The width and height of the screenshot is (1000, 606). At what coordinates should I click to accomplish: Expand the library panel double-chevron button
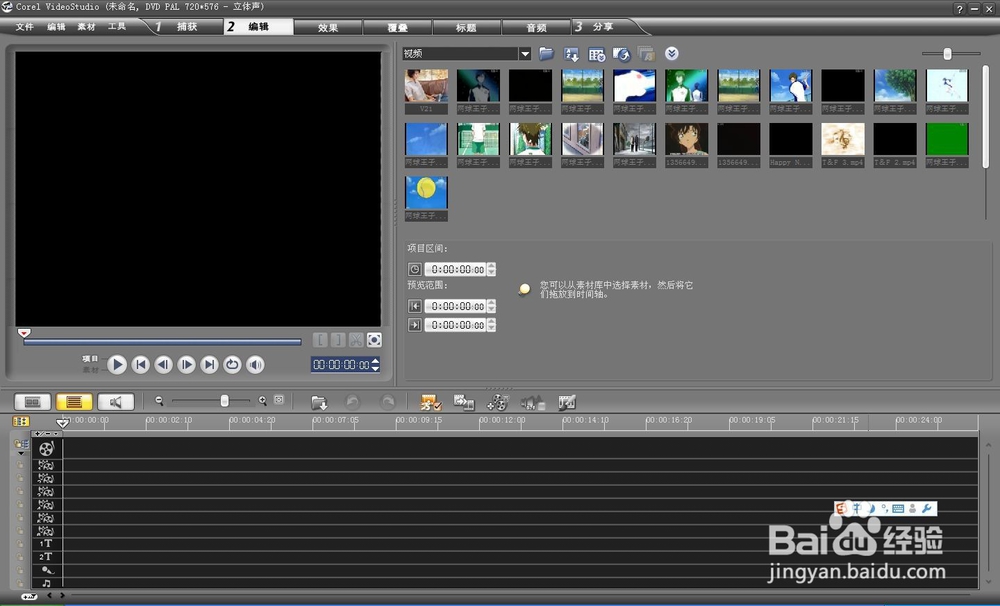(x=672, y=54)
